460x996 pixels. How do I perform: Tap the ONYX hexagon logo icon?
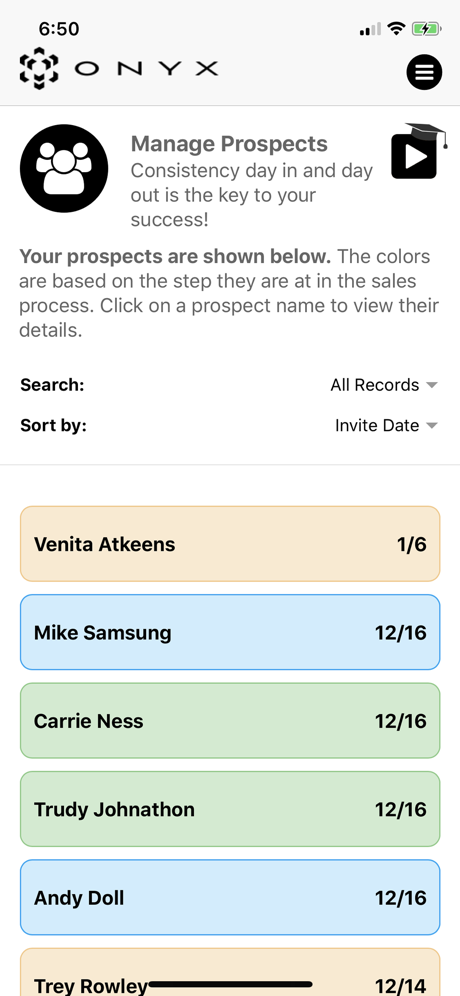click(39, 68)
